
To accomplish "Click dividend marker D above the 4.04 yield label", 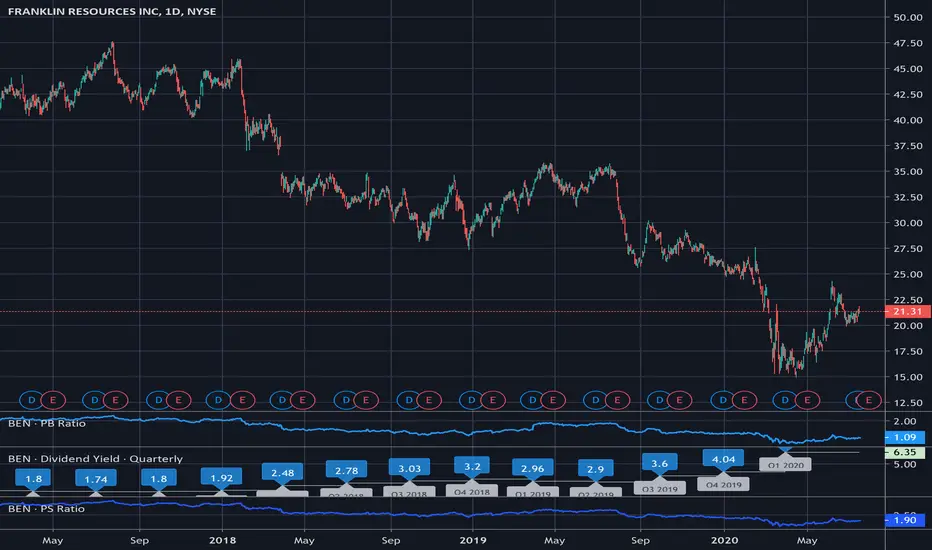I will (723, 400).
